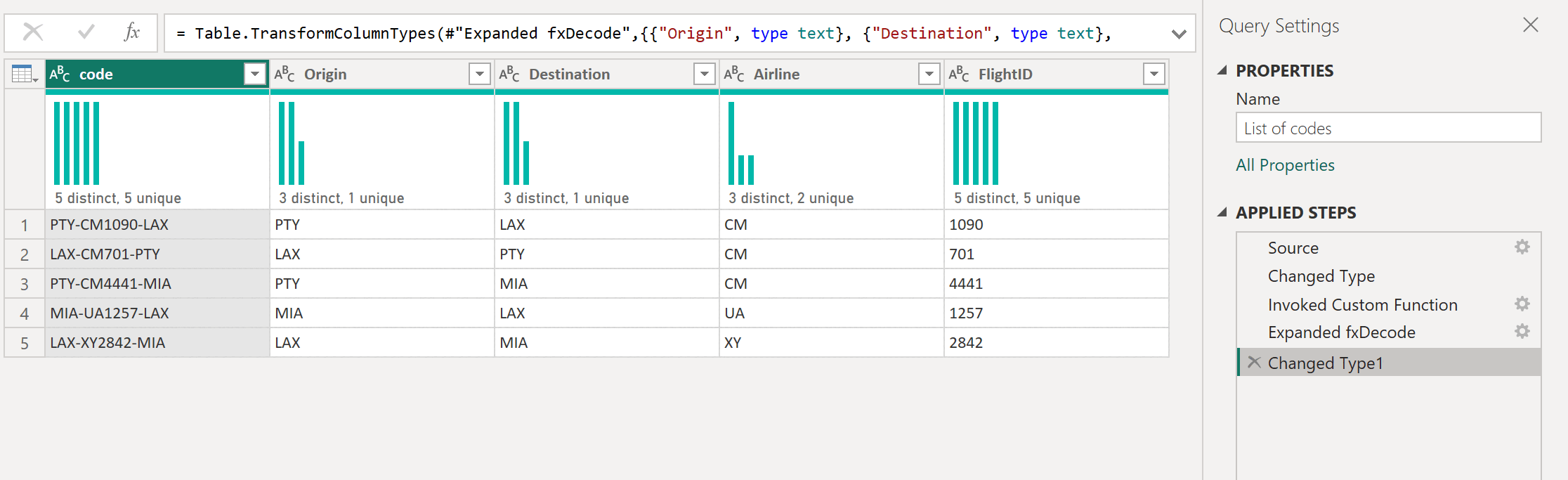Select the Destination column header

569,74
